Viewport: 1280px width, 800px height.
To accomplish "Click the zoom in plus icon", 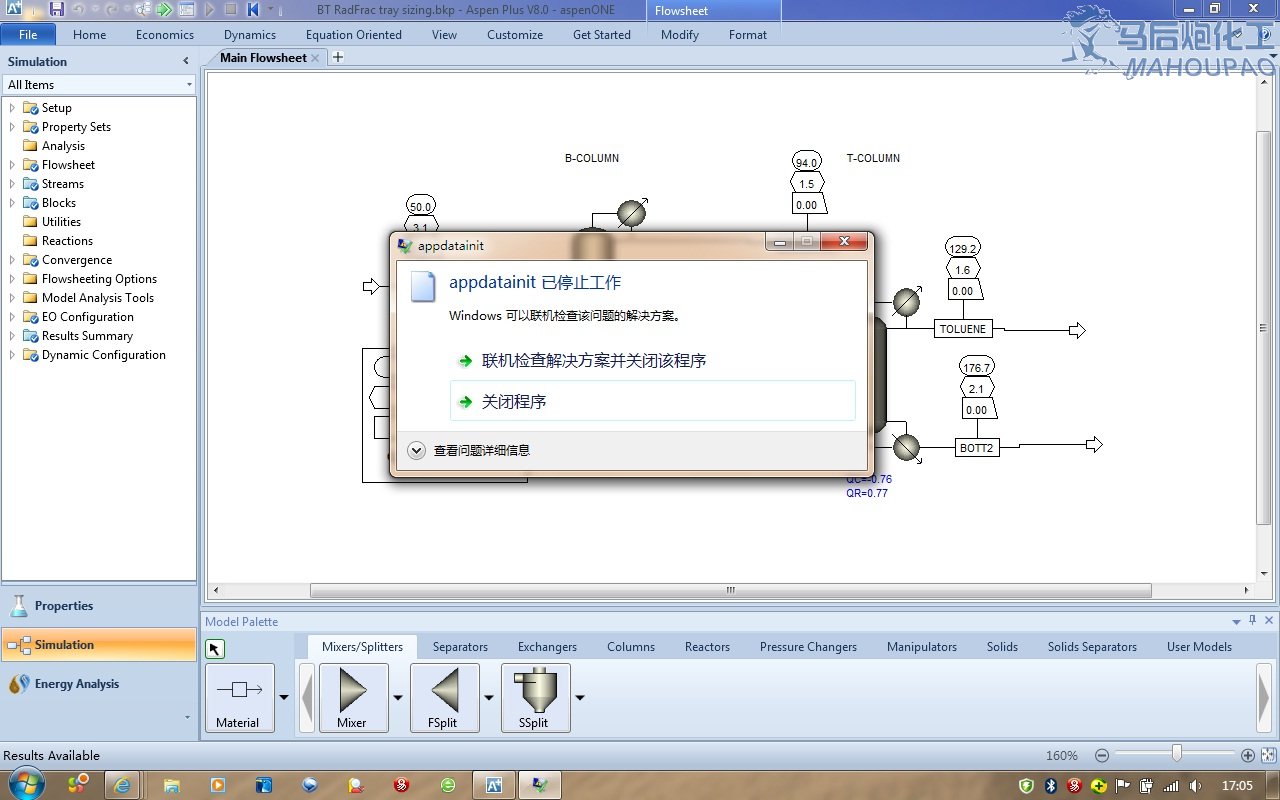I will 1248,756.
